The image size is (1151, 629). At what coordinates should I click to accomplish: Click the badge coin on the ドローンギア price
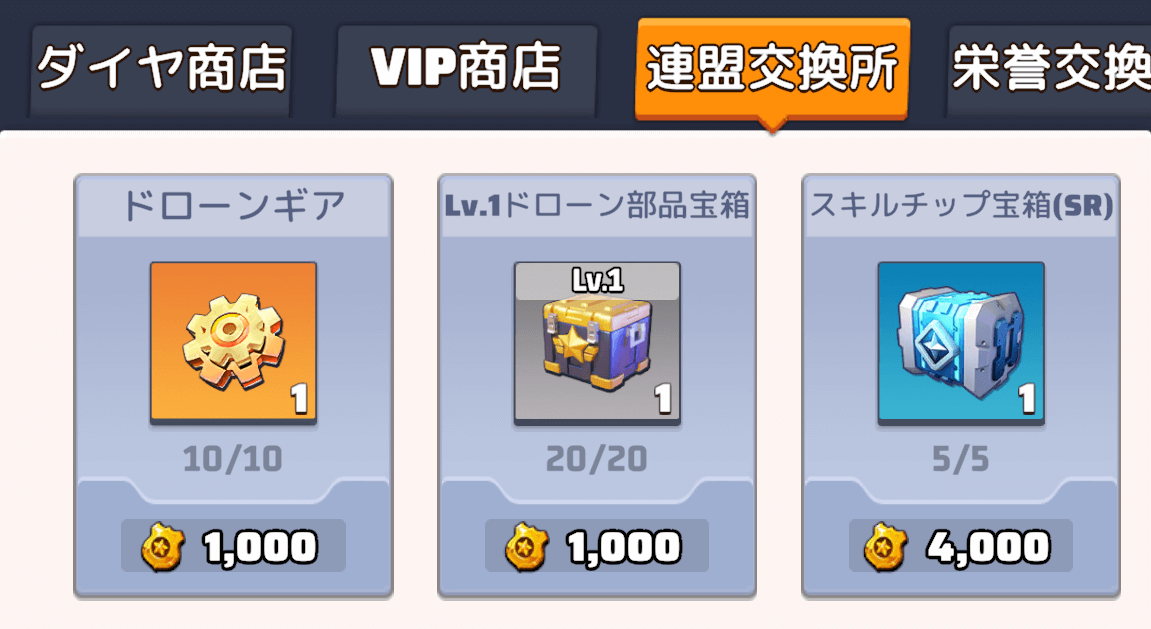[x=162, y=547]
